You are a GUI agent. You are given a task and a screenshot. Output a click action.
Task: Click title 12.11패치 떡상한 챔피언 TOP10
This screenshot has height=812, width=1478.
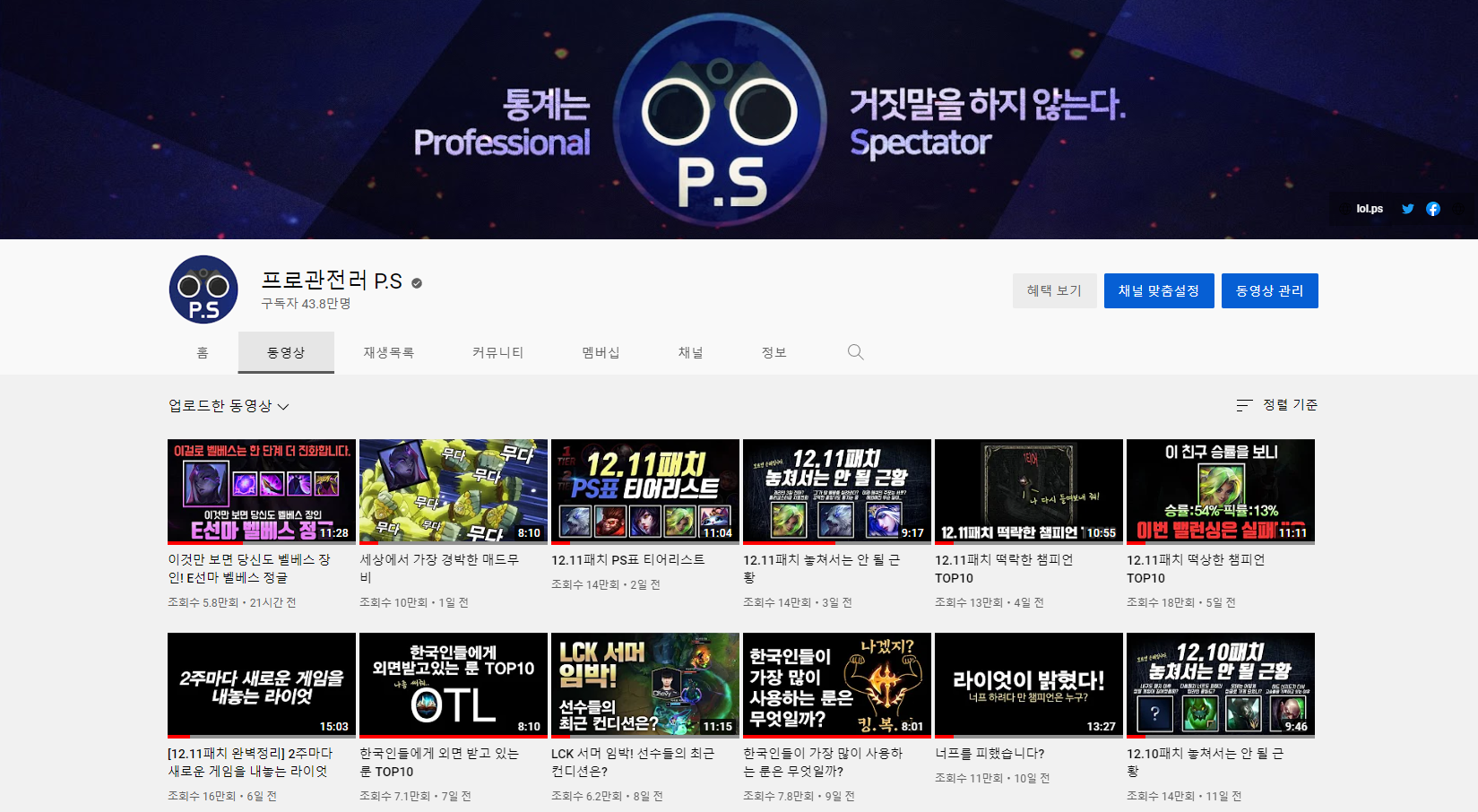click(1196, 568)
